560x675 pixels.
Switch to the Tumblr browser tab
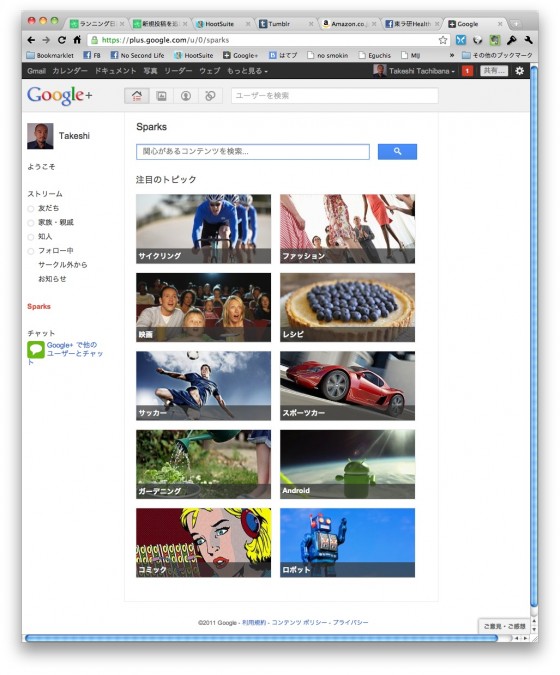285,24
